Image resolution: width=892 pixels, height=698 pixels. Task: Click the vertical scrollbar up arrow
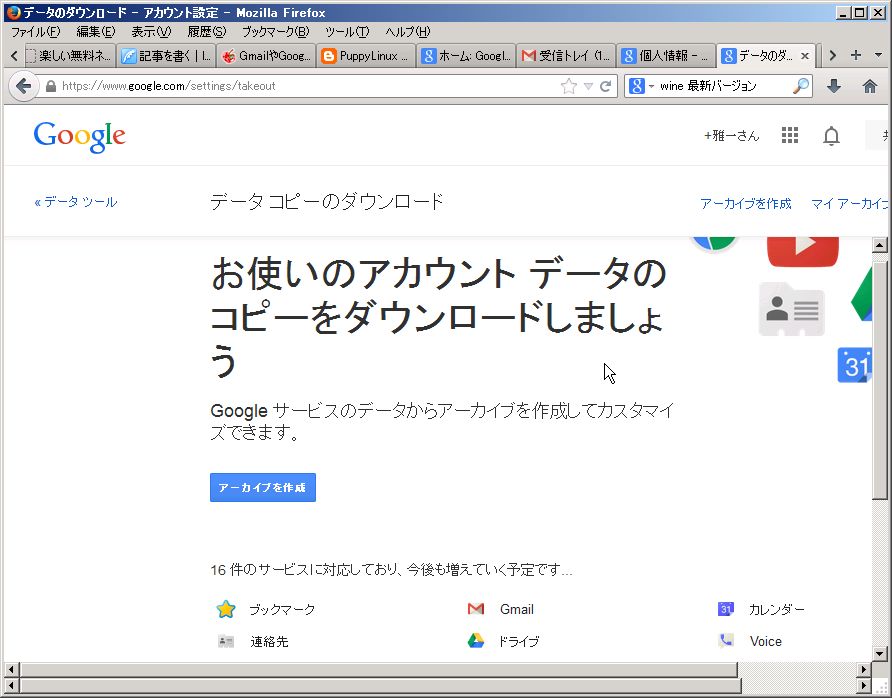[879, 245]
